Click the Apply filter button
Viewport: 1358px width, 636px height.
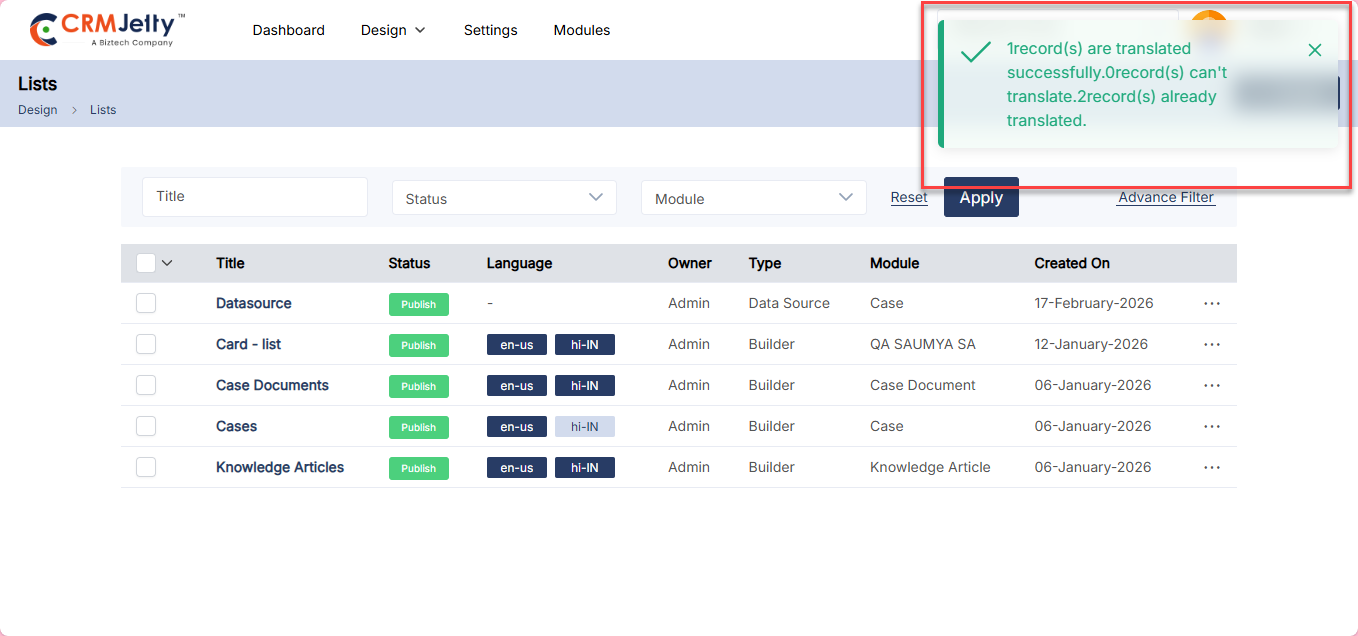(980, 197)
